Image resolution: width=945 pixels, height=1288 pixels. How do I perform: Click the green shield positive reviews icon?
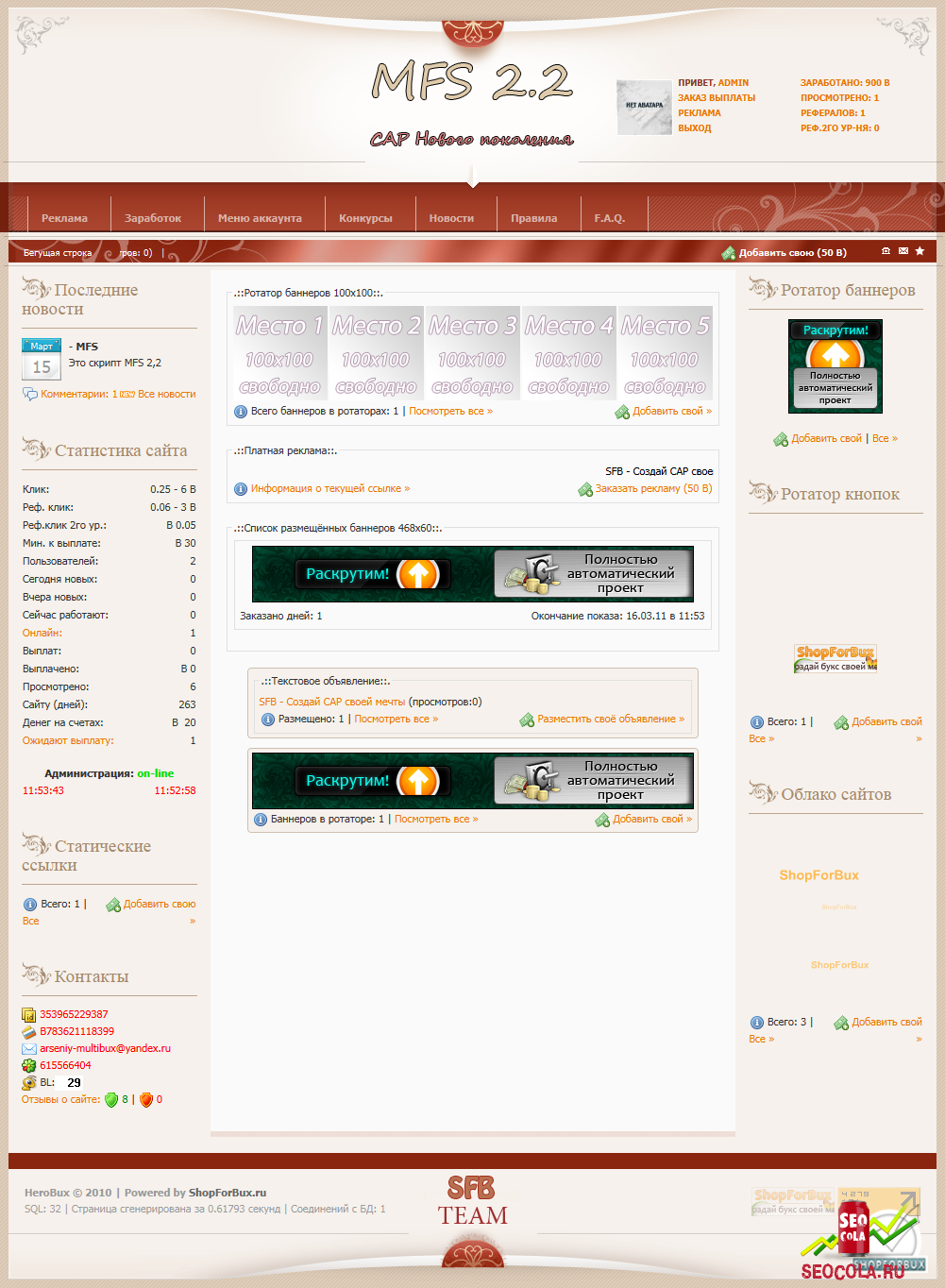111,1100
